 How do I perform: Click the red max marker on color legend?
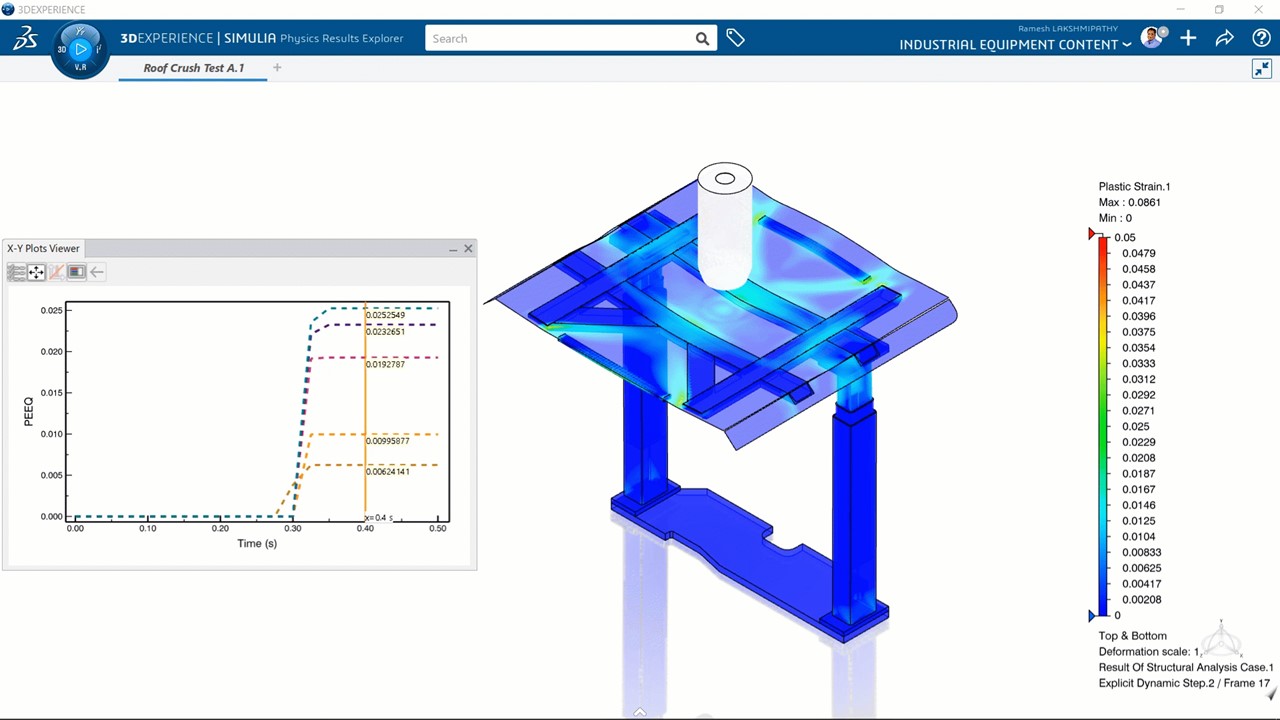(1092, 234)
